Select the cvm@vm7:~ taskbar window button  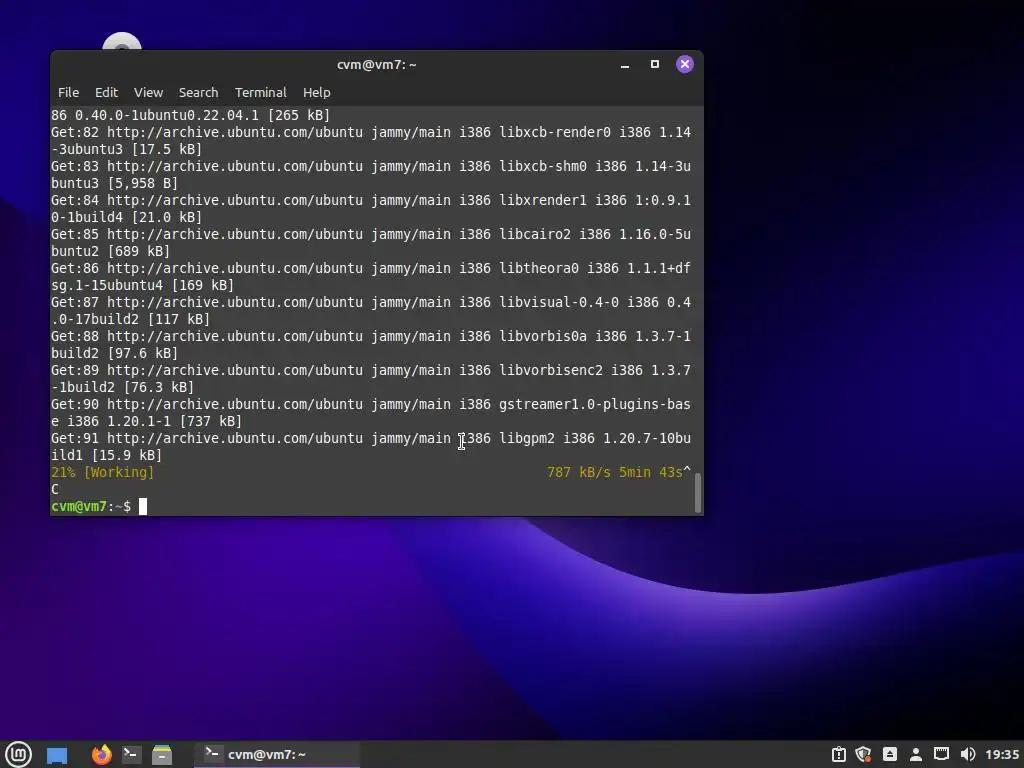(x=277, y=754)
